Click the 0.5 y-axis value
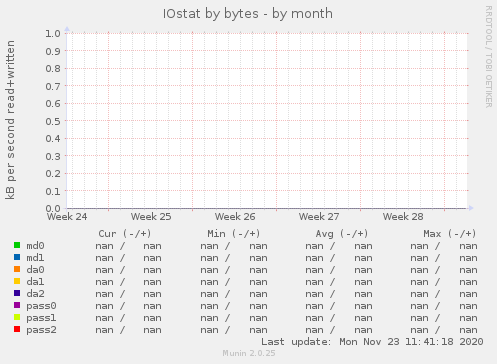497x364 pixels. pyautogui.click(x=53, y=121)
